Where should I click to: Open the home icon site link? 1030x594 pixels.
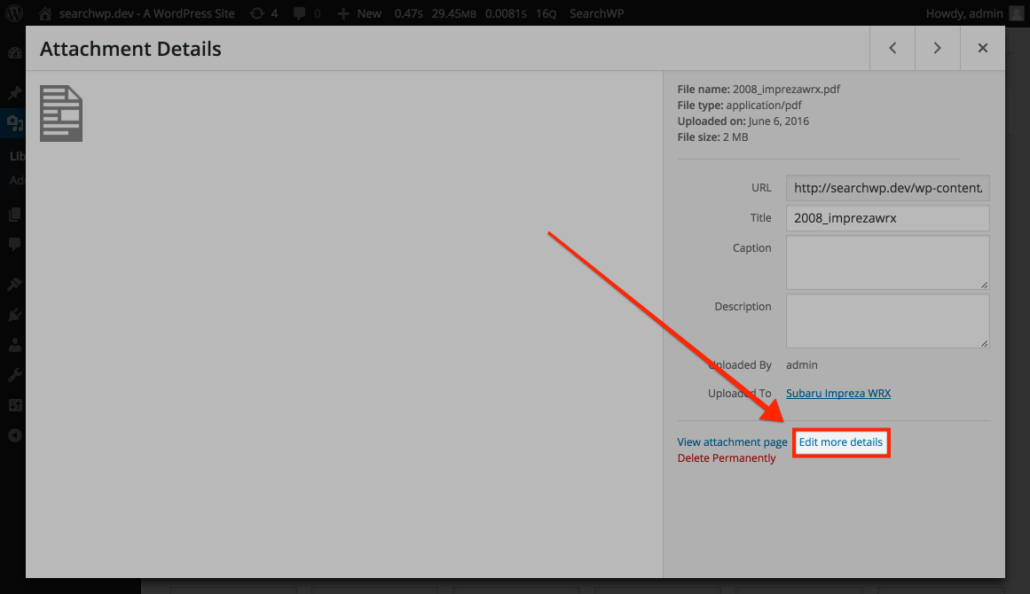pos(45,14)
